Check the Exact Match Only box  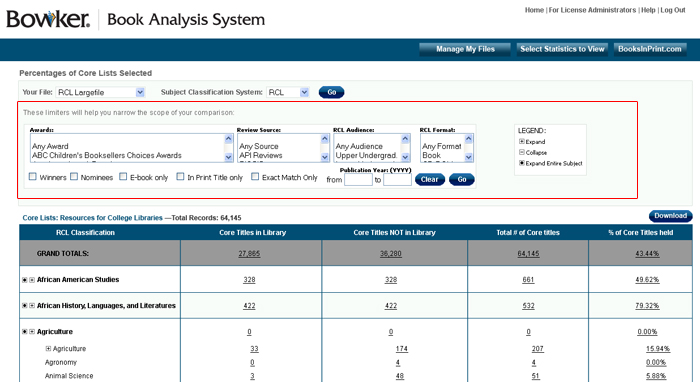255,177
